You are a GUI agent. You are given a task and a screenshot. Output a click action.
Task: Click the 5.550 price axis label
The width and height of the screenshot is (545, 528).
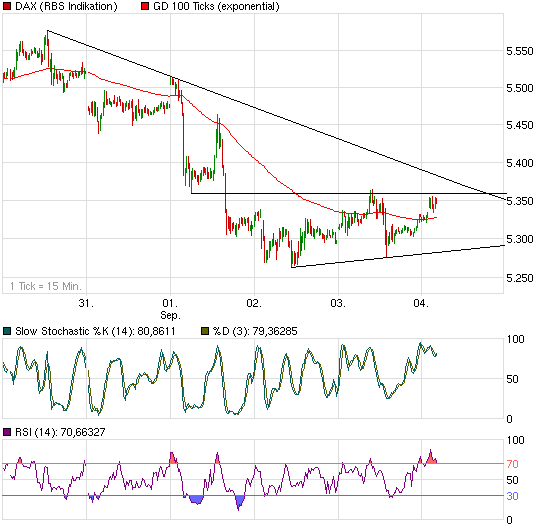520,51
